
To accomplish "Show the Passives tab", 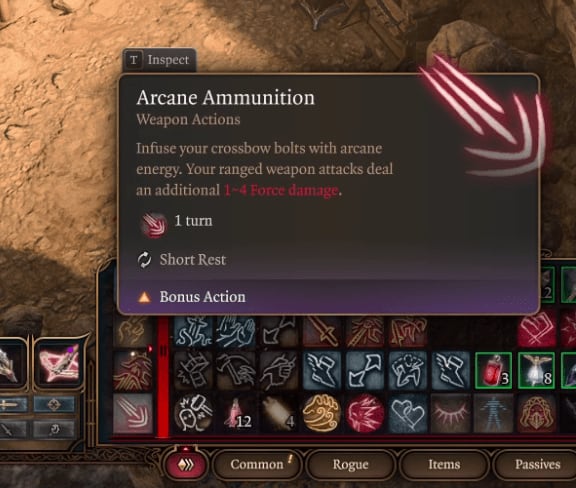I will (537, 464).
